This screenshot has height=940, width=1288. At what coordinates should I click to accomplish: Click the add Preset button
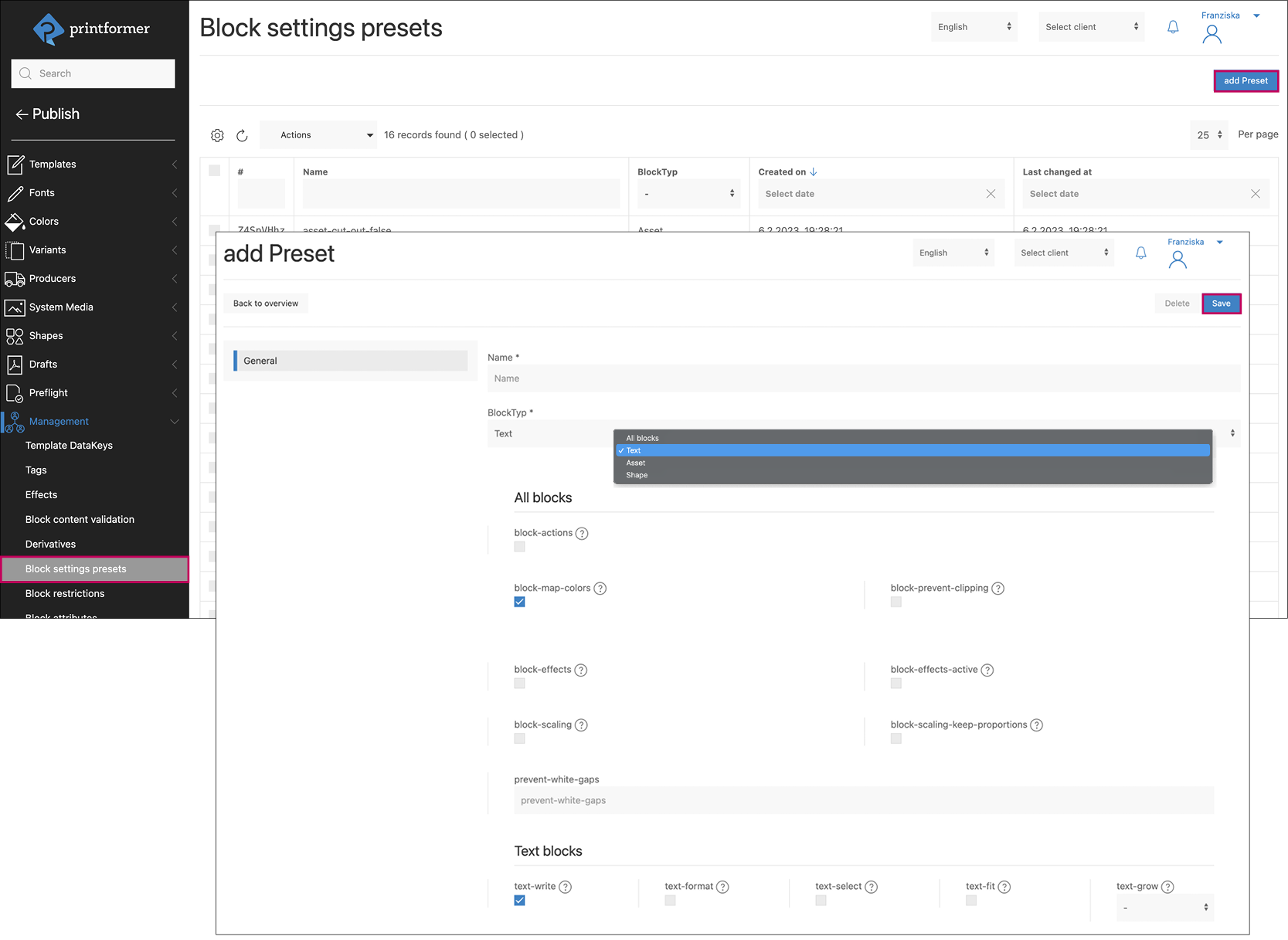click(x=1246, y=81)
